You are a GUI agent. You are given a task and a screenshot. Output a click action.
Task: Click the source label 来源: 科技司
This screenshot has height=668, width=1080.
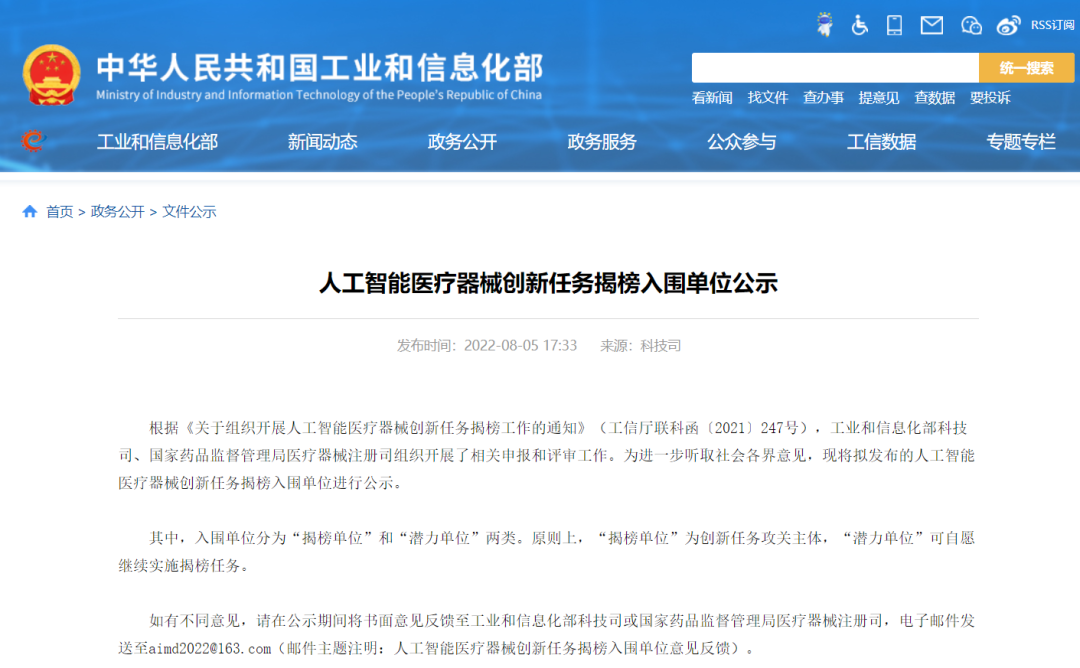click(x=641, y=346)
